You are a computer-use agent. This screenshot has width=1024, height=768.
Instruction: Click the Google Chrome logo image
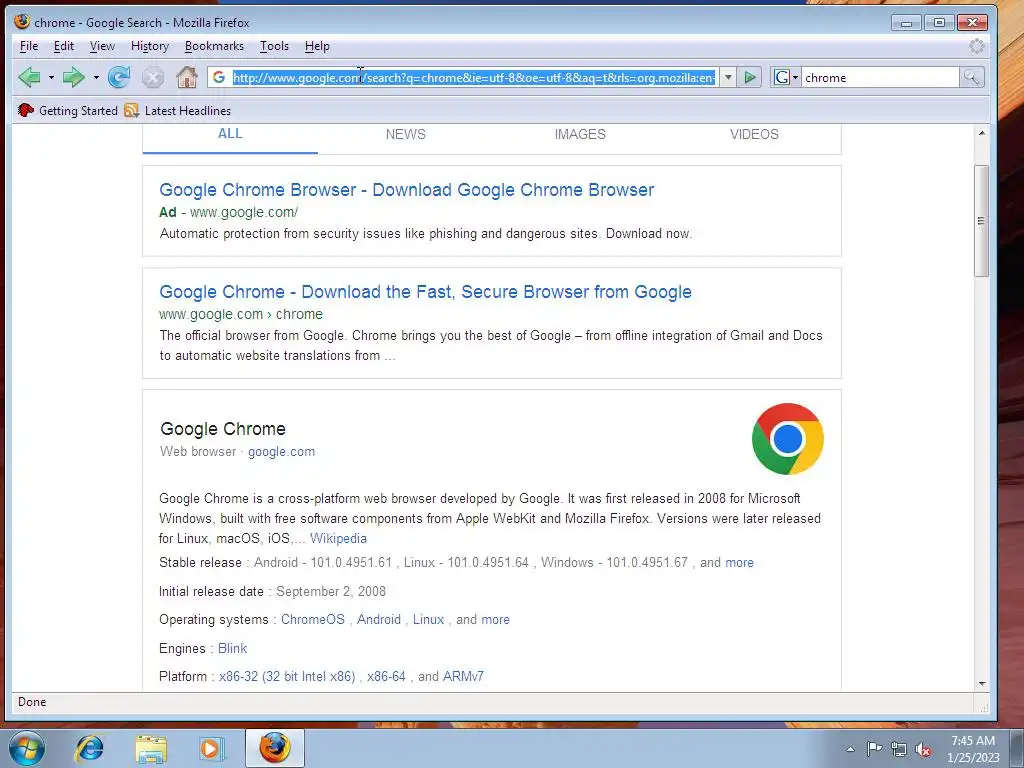pos(788,439)
